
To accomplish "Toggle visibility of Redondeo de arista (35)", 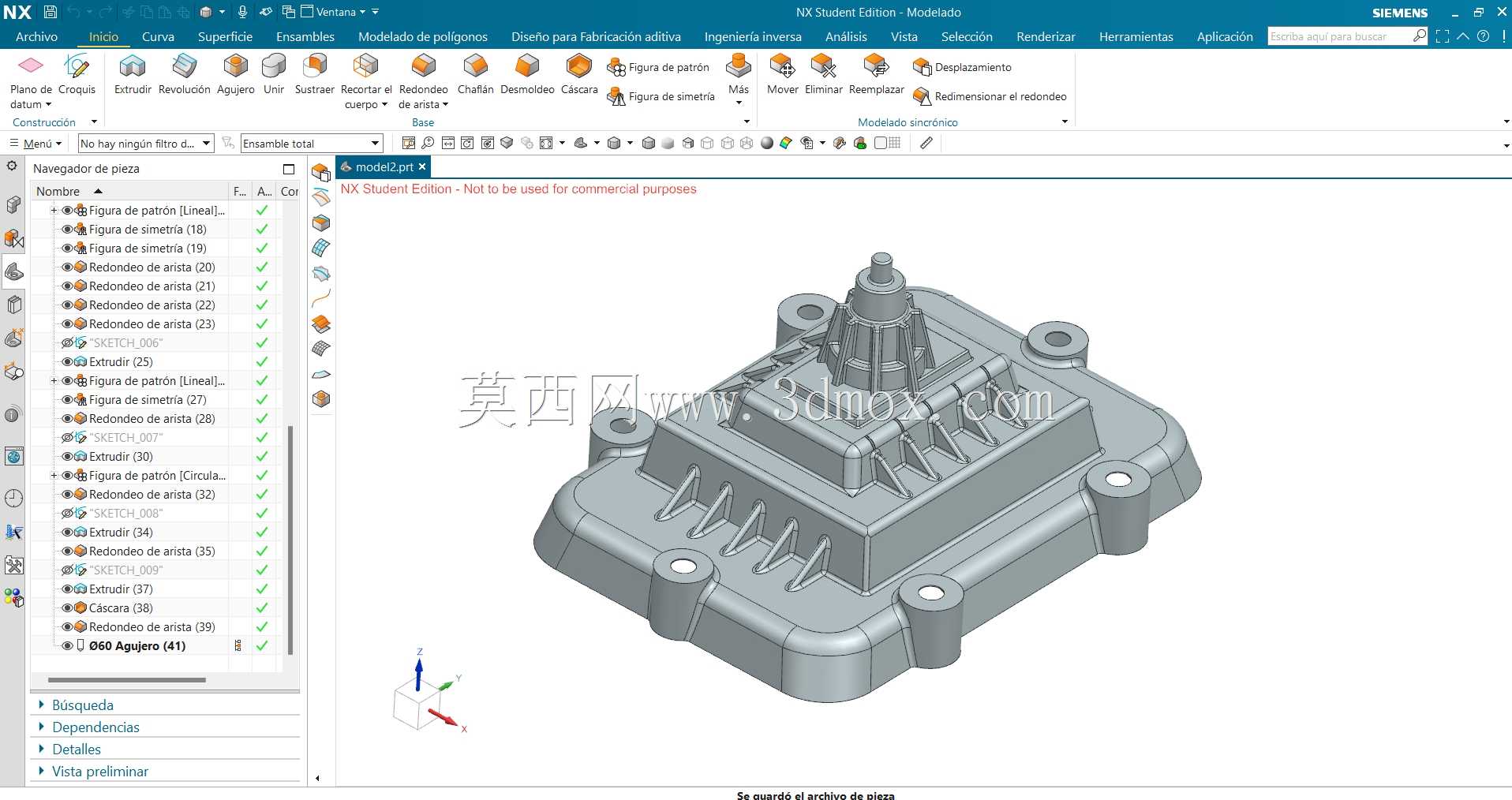I will [67, 551].
